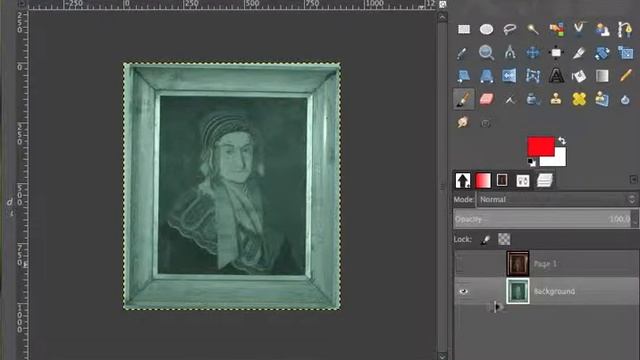This screenshot has width=640, height=360.
Task: Open image menu button at ruler corner
Action: (22, 4)
